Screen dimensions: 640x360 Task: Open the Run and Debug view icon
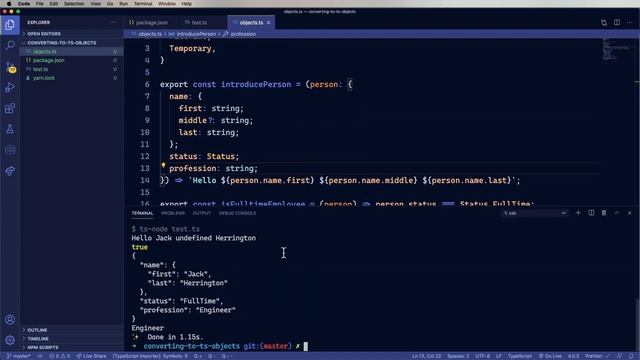10,87
